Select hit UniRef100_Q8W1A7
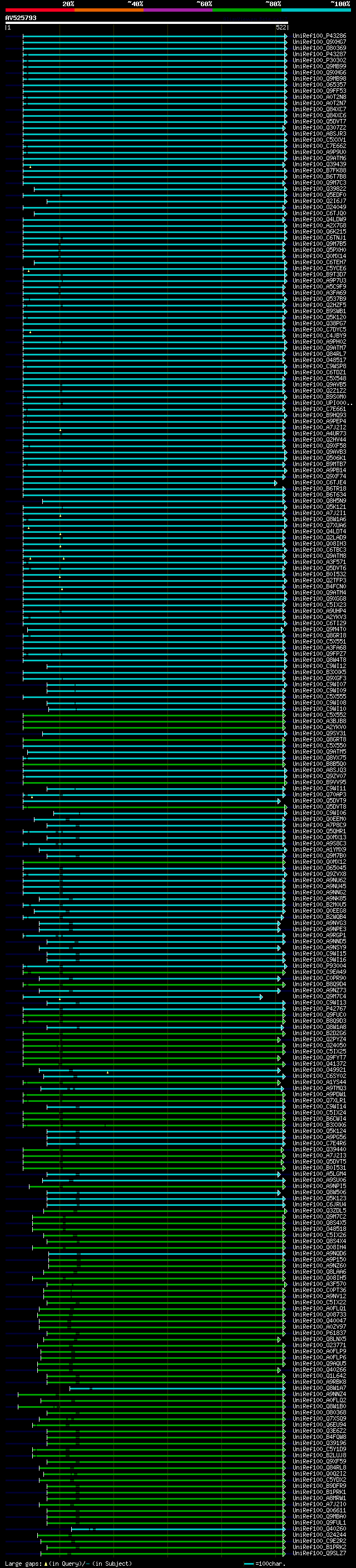 click(319, 1388)
